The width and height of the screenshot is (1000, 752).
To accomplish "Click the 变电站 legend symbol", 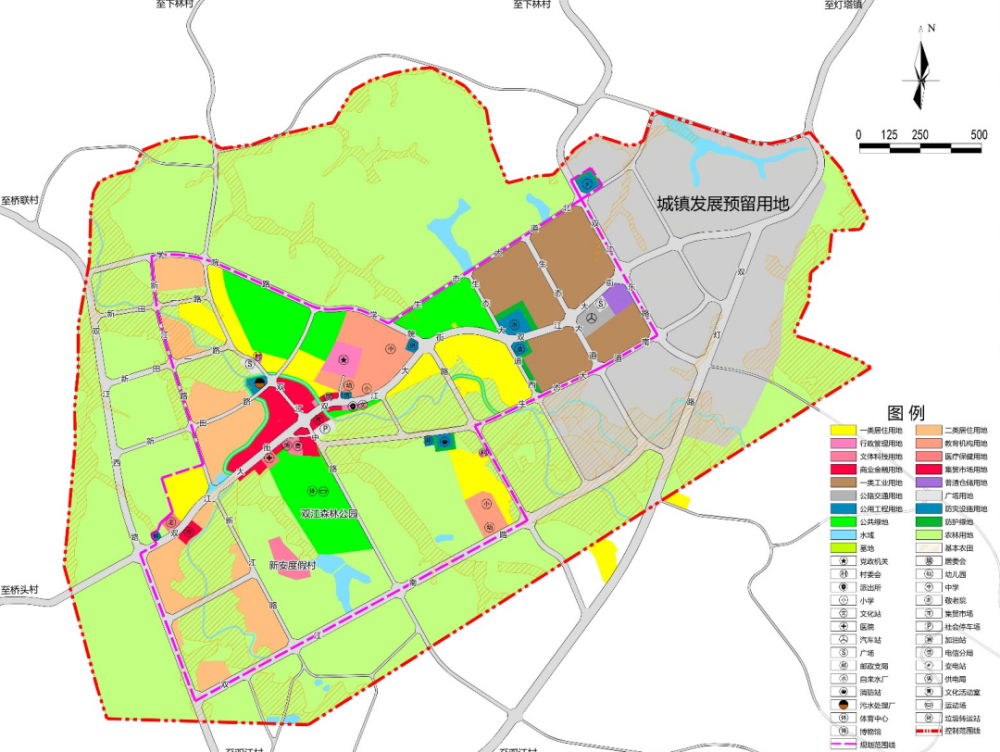I will [929, 666].
